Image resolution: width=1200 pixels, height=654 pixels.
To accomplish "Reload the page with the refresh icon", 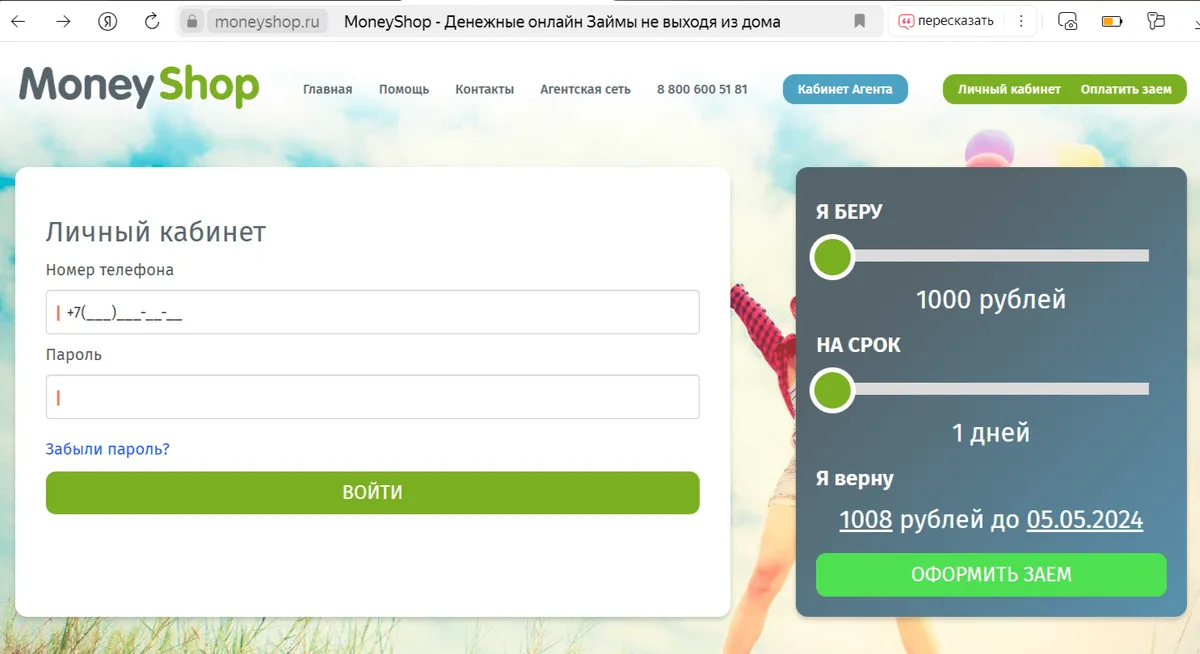I will (152, 21).
